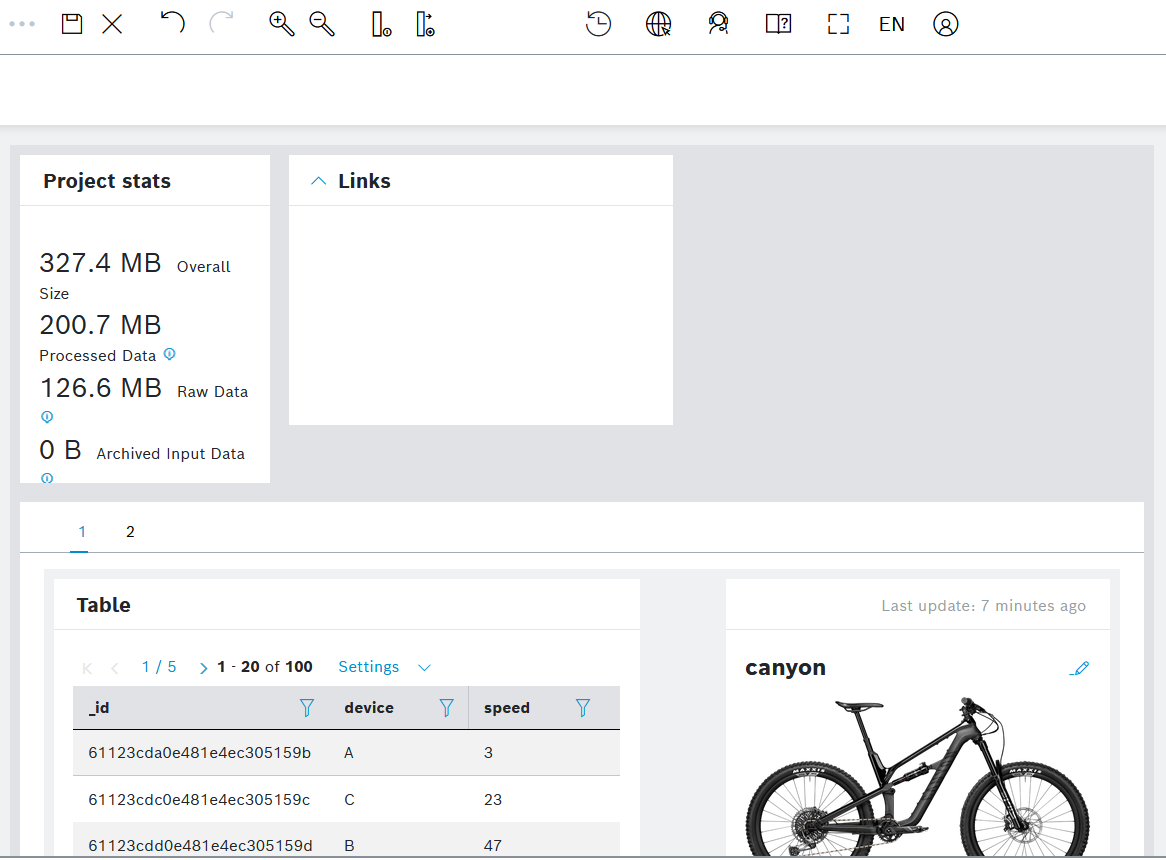Open the user profile icon
This screenshot has width=1166, height=860.
945,24
